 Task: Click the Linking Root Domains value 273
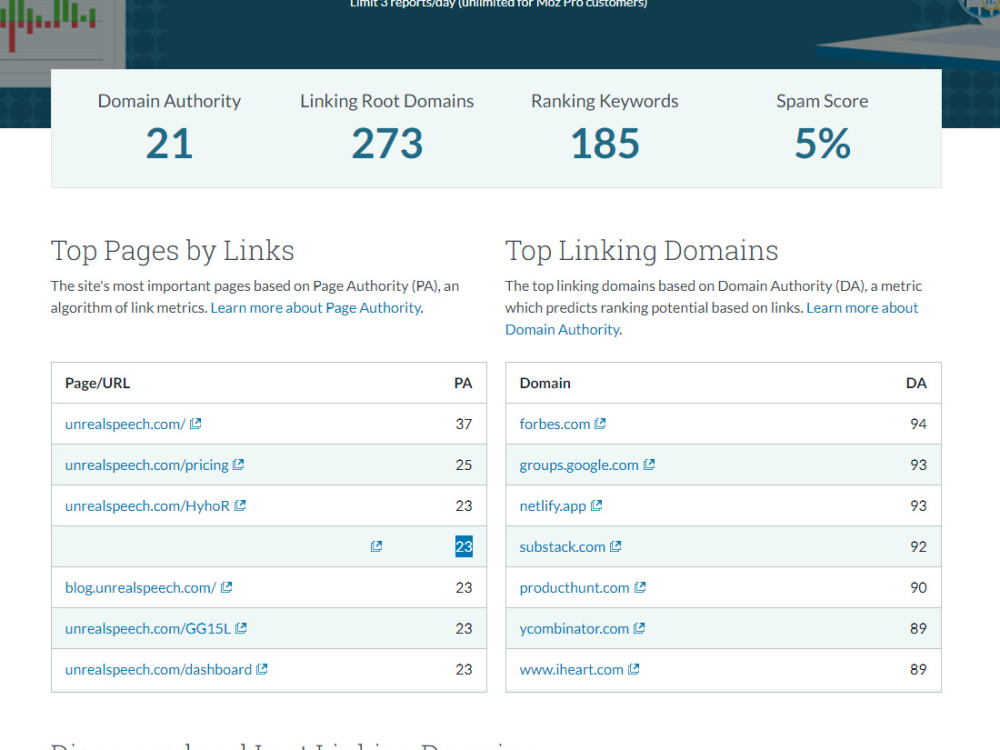pos(387,143)
